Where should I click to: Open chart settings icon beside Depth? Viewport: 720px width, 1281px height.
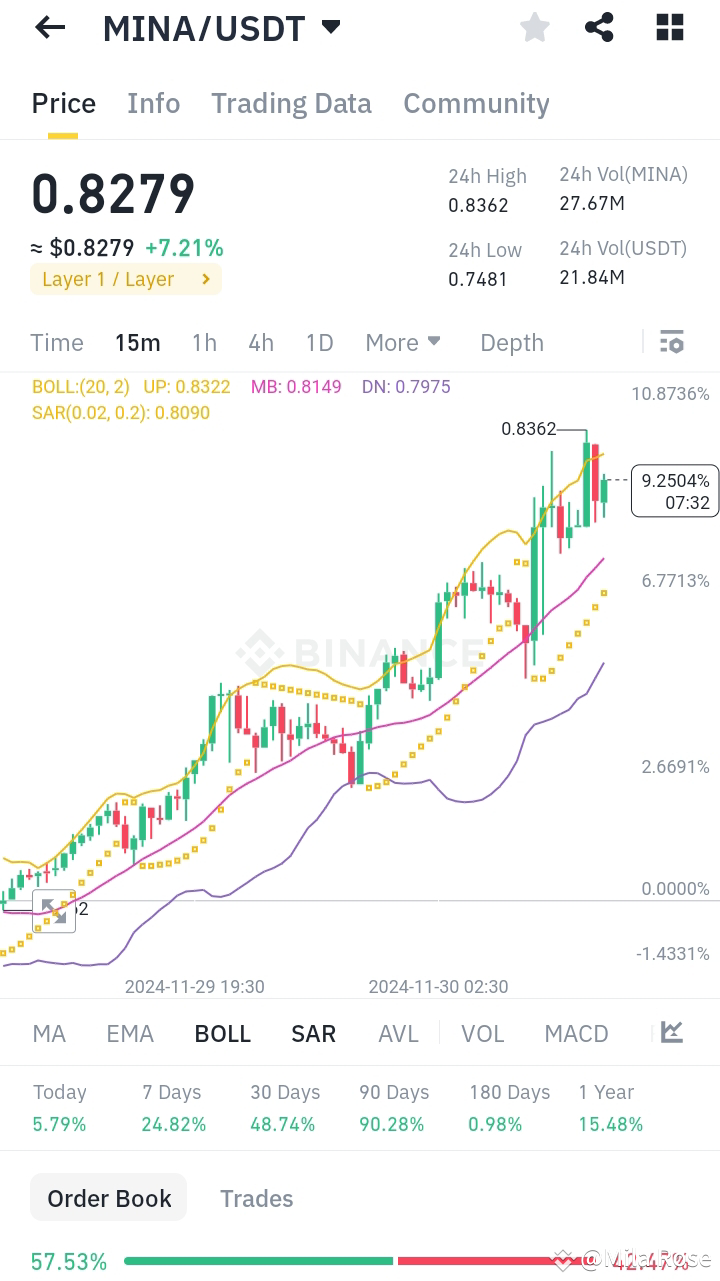671,342
